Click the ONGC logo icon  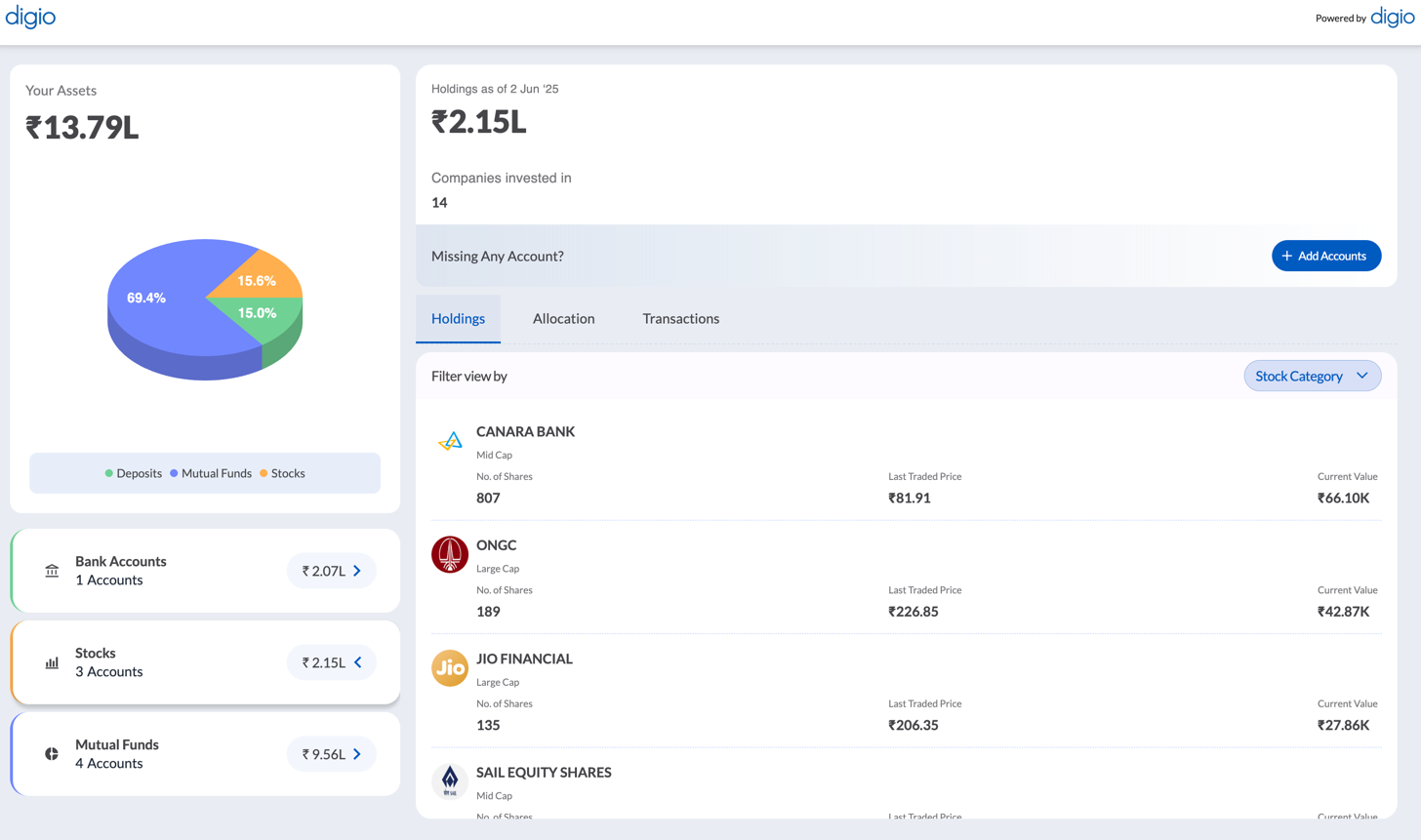click(450, 554)
